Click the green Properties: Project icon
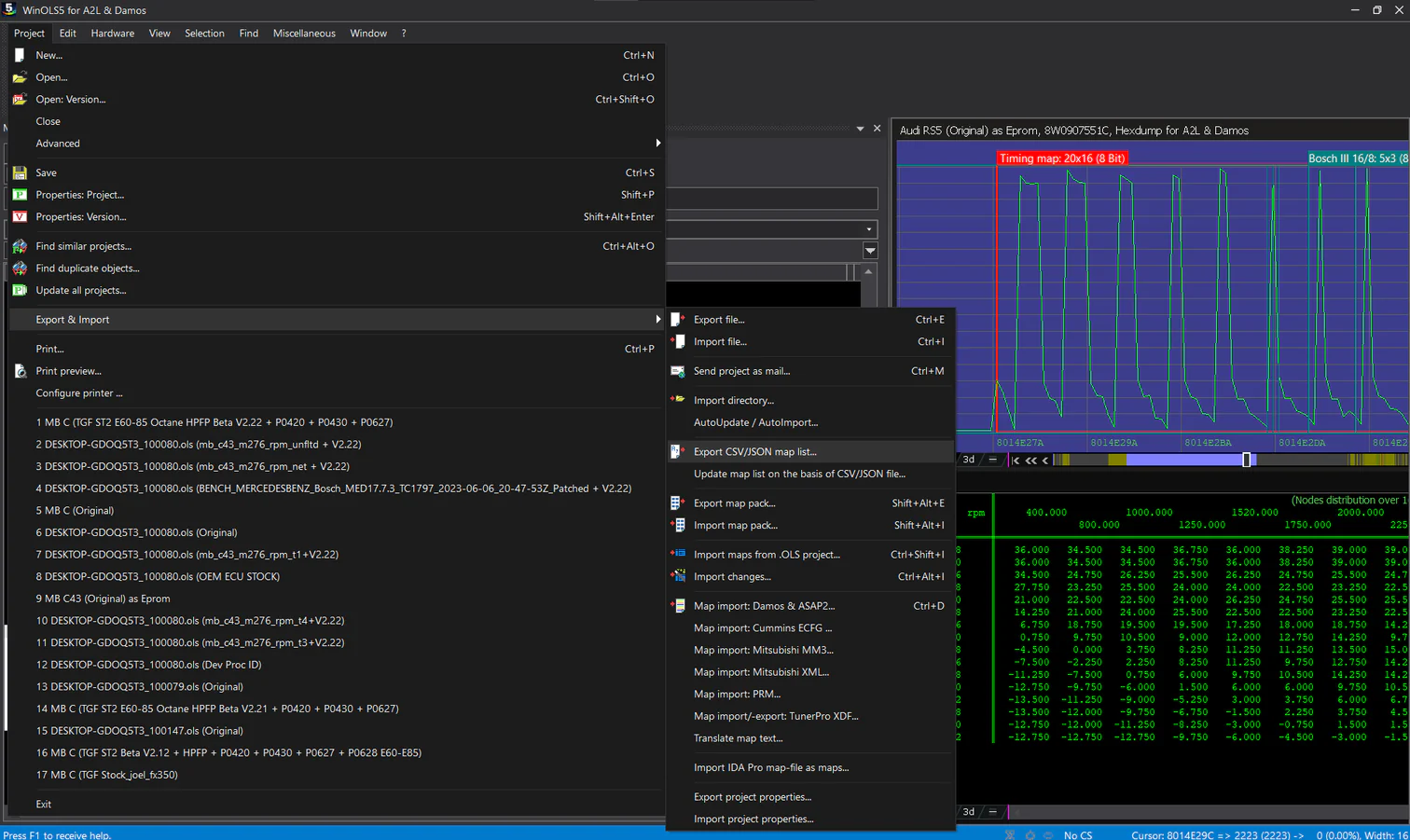Image resolution: width=1410 pixels, height=840 pixels. pyautogui.click(x=20, y=195)
